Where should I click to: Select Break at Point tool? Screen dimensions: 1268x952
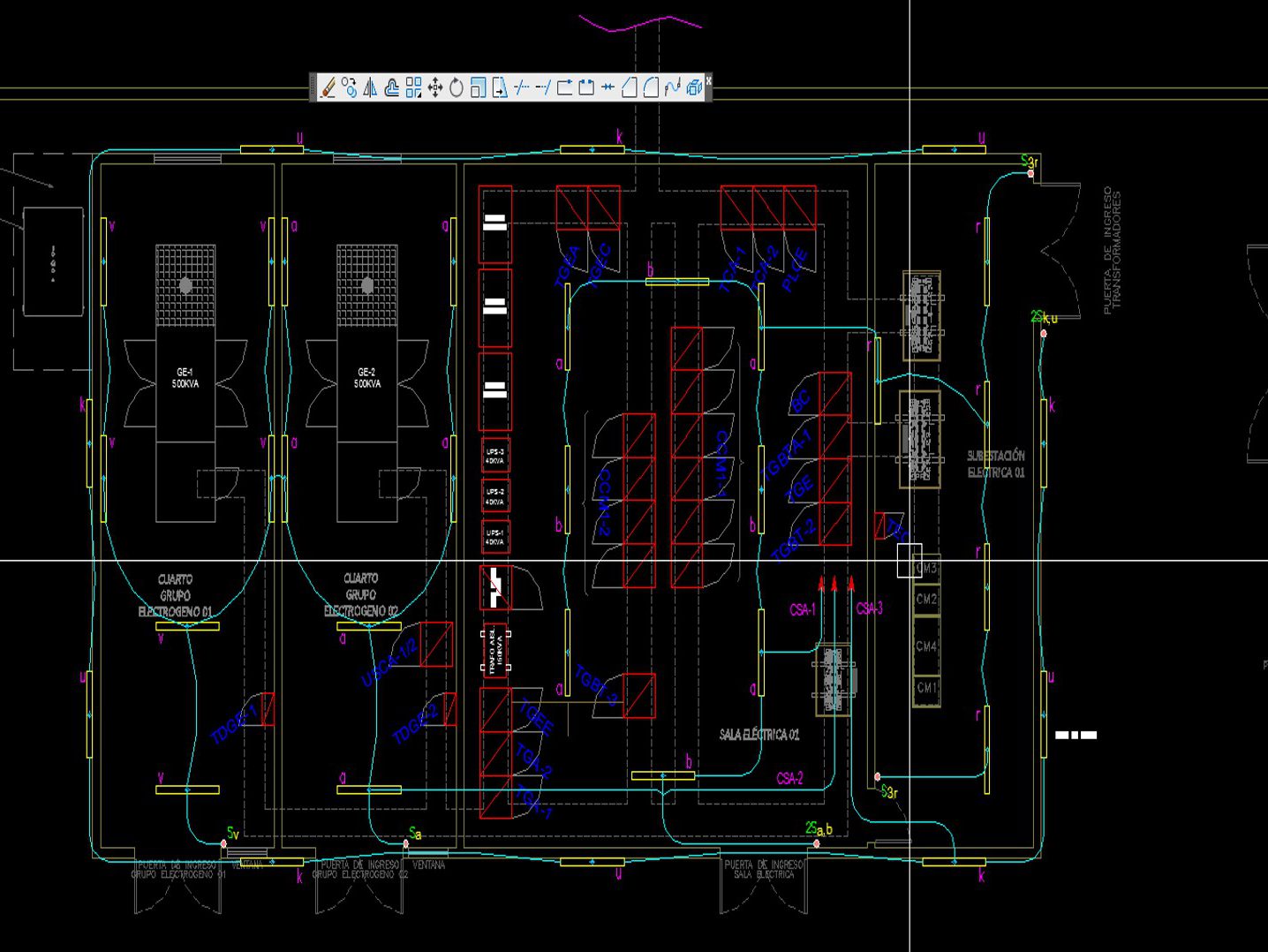click(x=564, y=87)
